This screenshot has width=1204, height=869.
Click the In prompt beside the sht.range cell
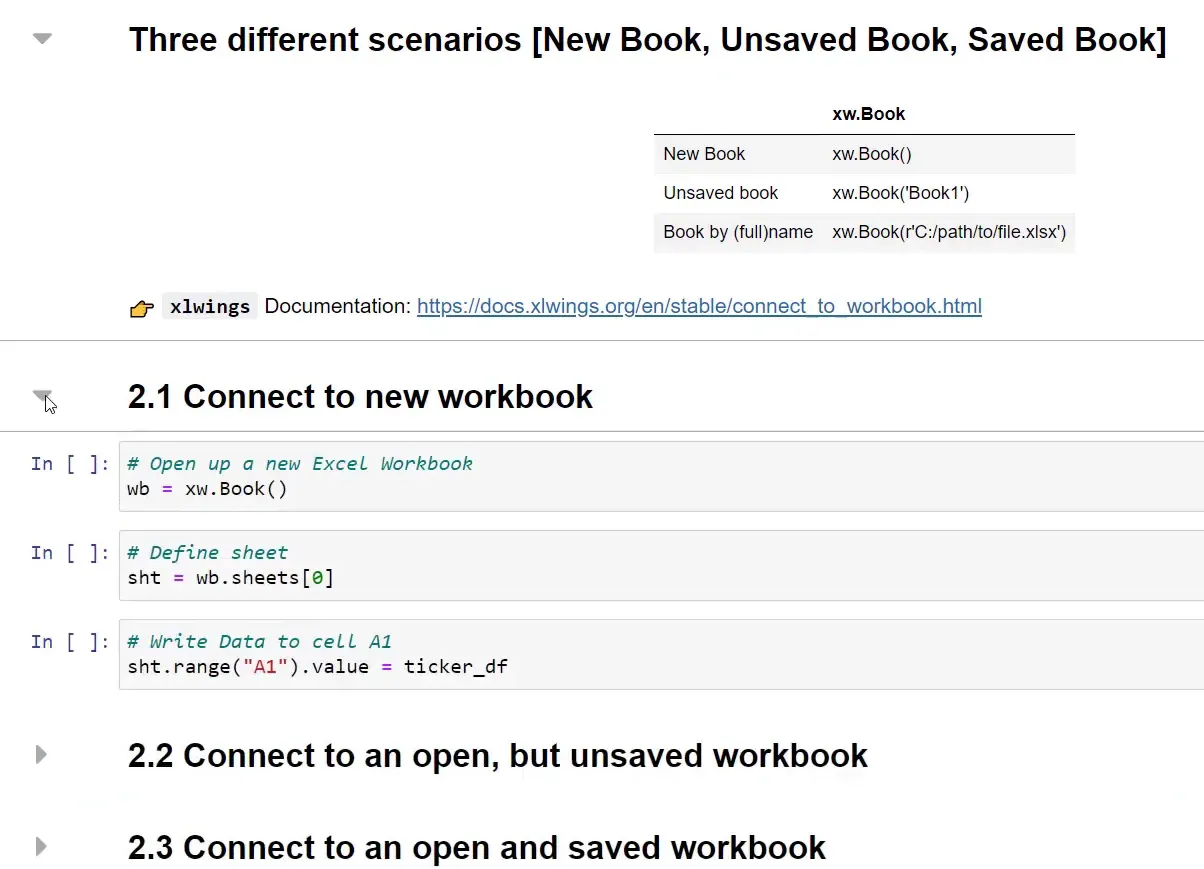pos(69,641)
